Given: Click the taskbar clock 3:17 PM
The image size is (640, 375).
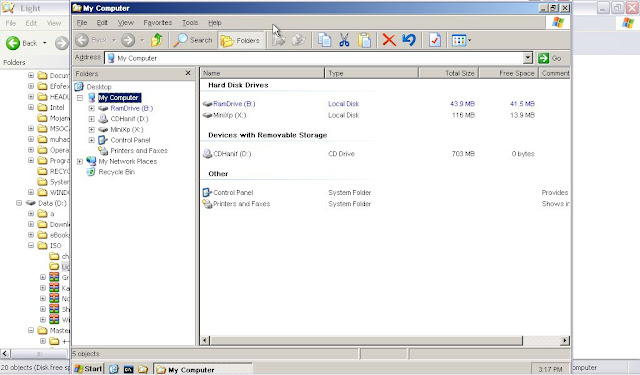Looking at the screenshot, I should coord(550,369).
